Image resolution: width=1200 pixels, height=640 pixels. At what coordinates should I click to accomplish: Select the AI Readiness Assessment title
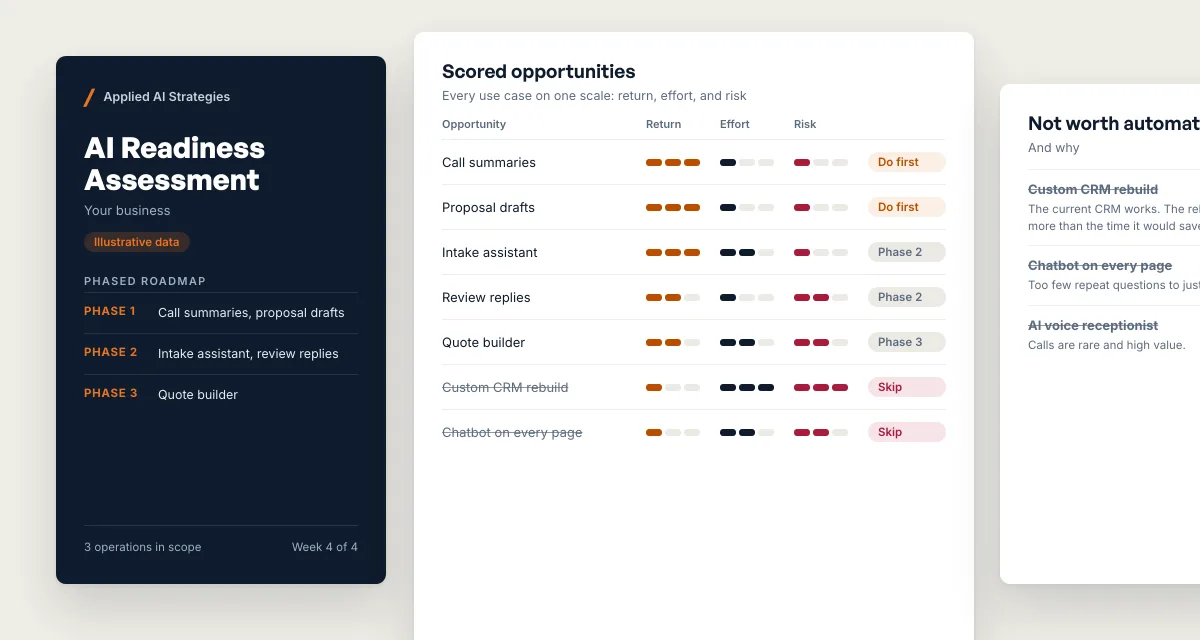pos(175,164)
